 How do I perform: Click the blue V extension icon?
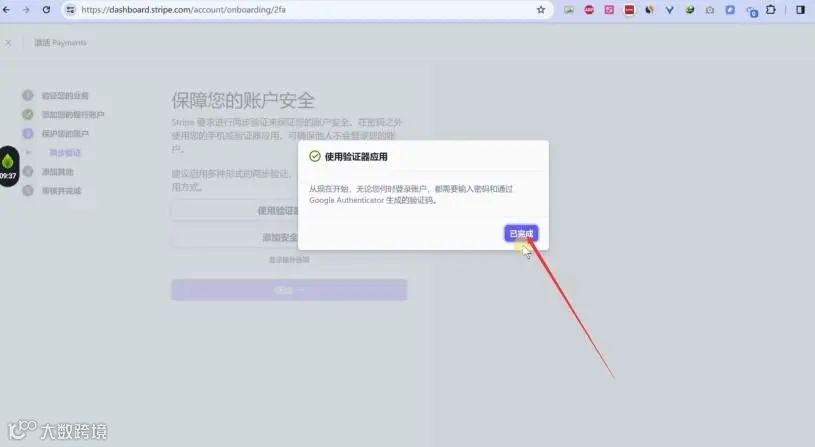(x=669, y=10)
